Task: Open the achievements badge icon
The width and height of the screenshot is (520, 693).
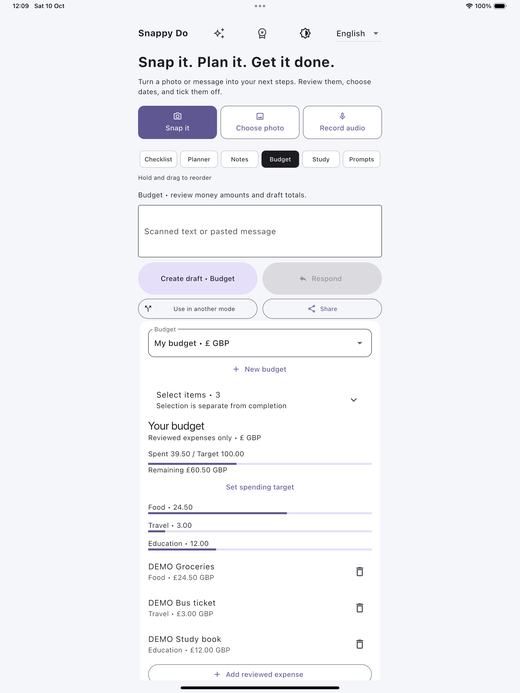Action: [x=262, y=33]
